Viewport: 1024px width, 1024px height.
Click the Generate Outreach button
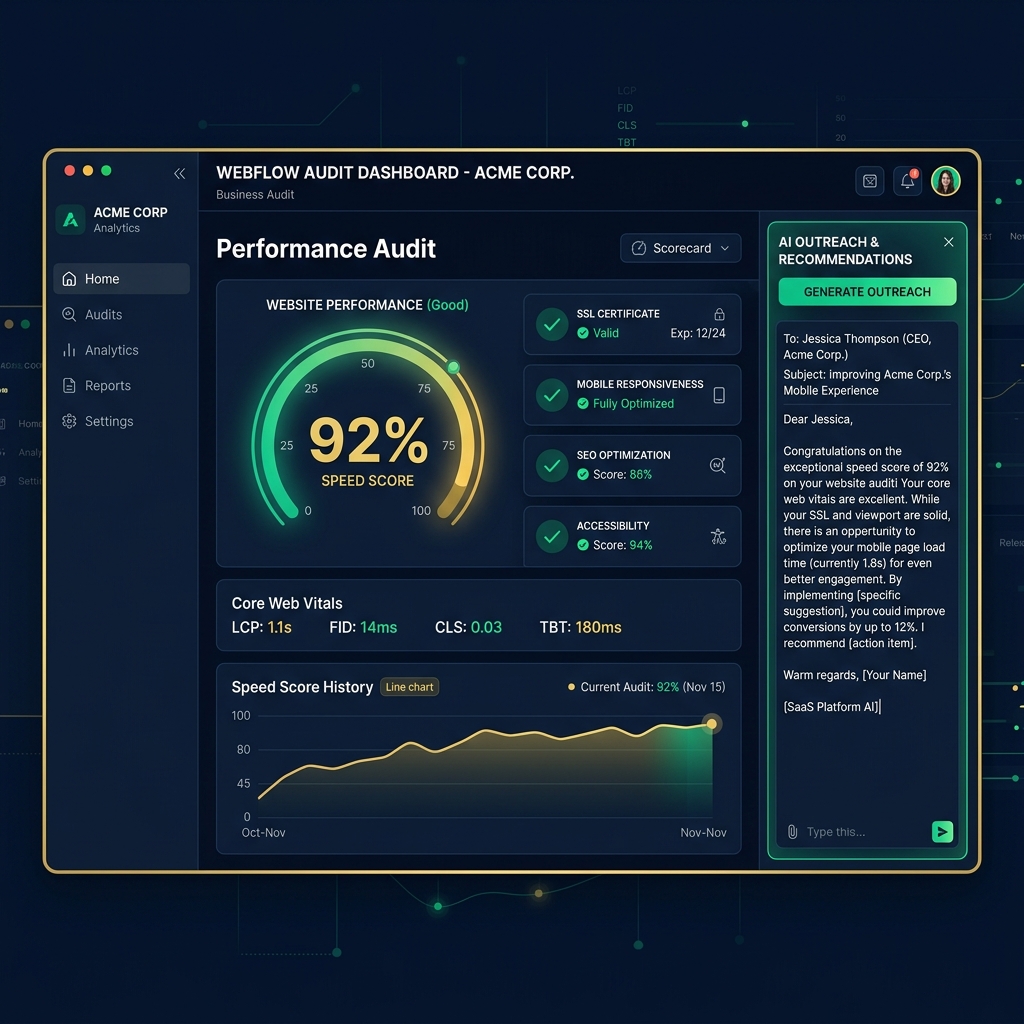tap(867, 292)
